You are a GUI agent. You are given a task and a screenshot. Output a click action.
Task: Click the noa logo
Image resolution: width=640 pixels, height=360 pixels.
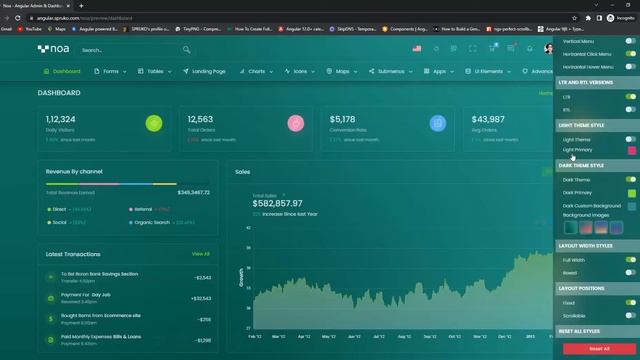(x=53, y=49)
